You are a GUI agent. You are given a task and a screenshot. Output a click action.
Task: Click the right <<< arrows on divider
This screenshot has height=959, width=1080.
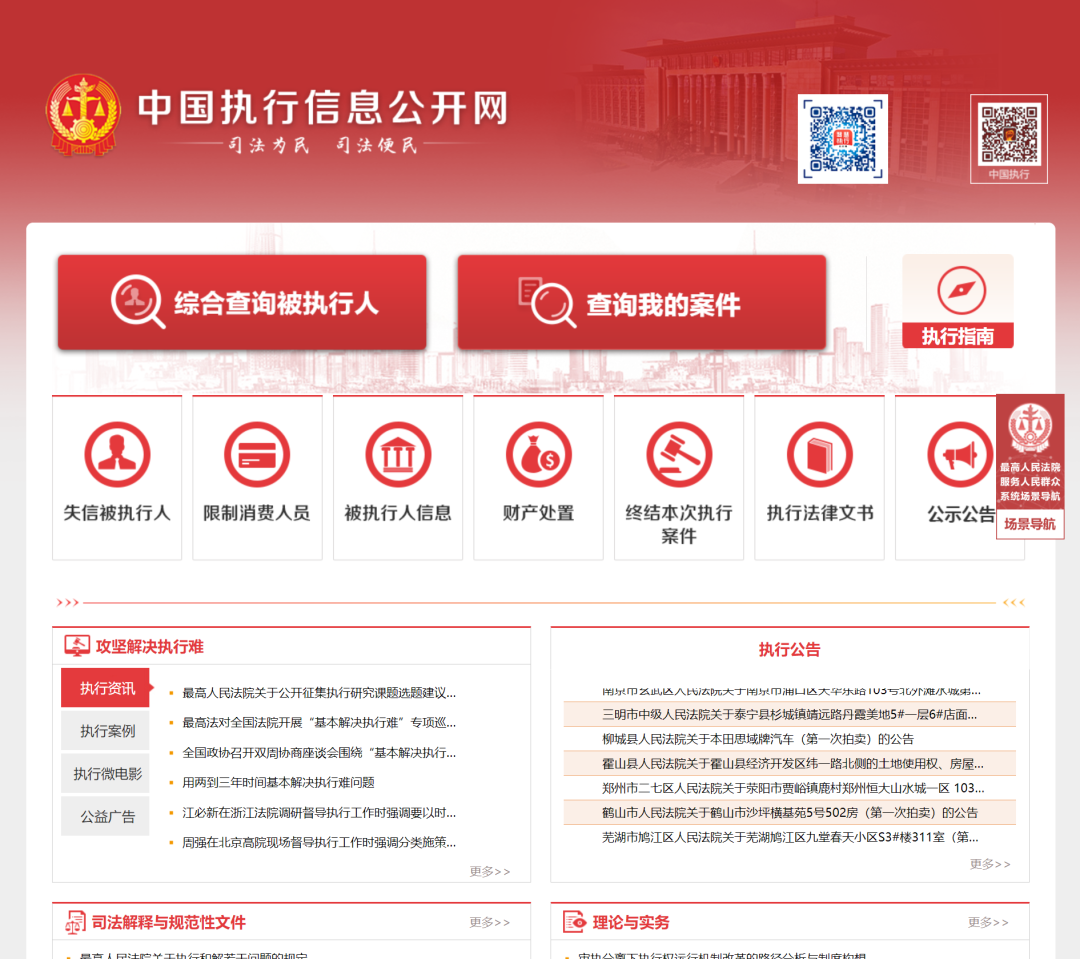[x=1014, y=602]
